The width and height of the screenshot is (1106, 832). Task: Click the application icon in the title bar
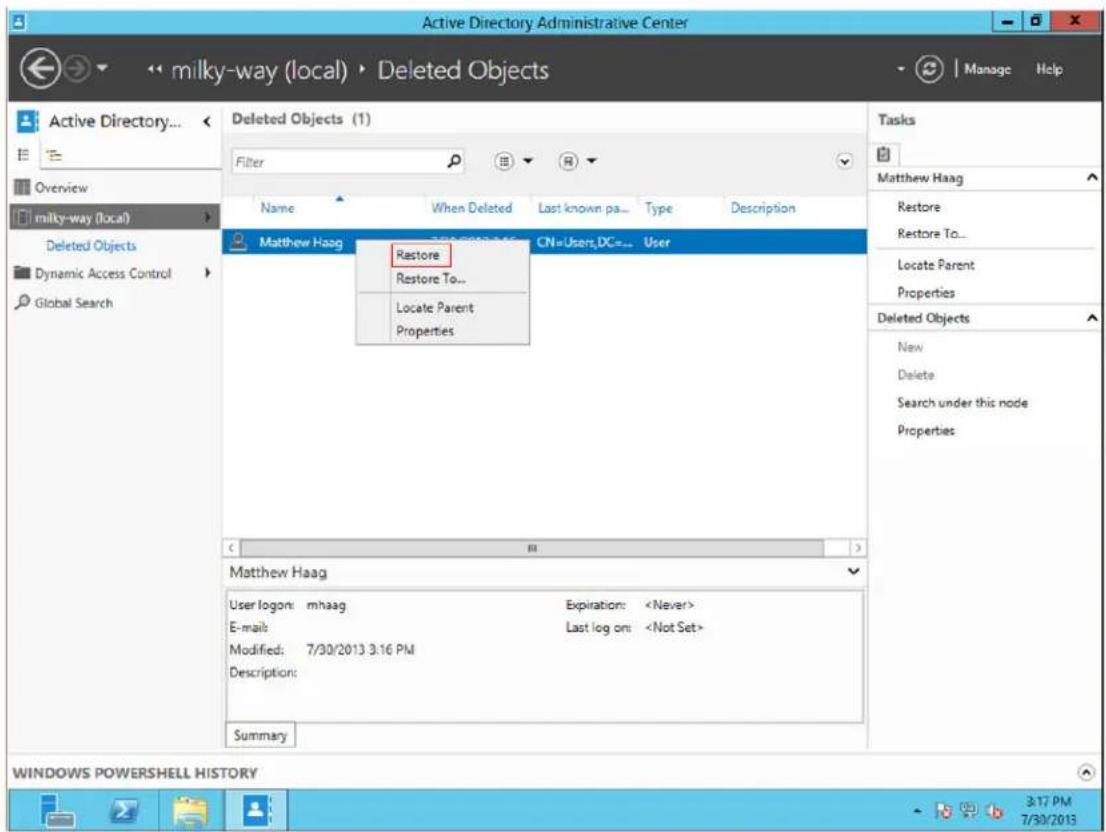pyautogui.click(x=19, y=22)
